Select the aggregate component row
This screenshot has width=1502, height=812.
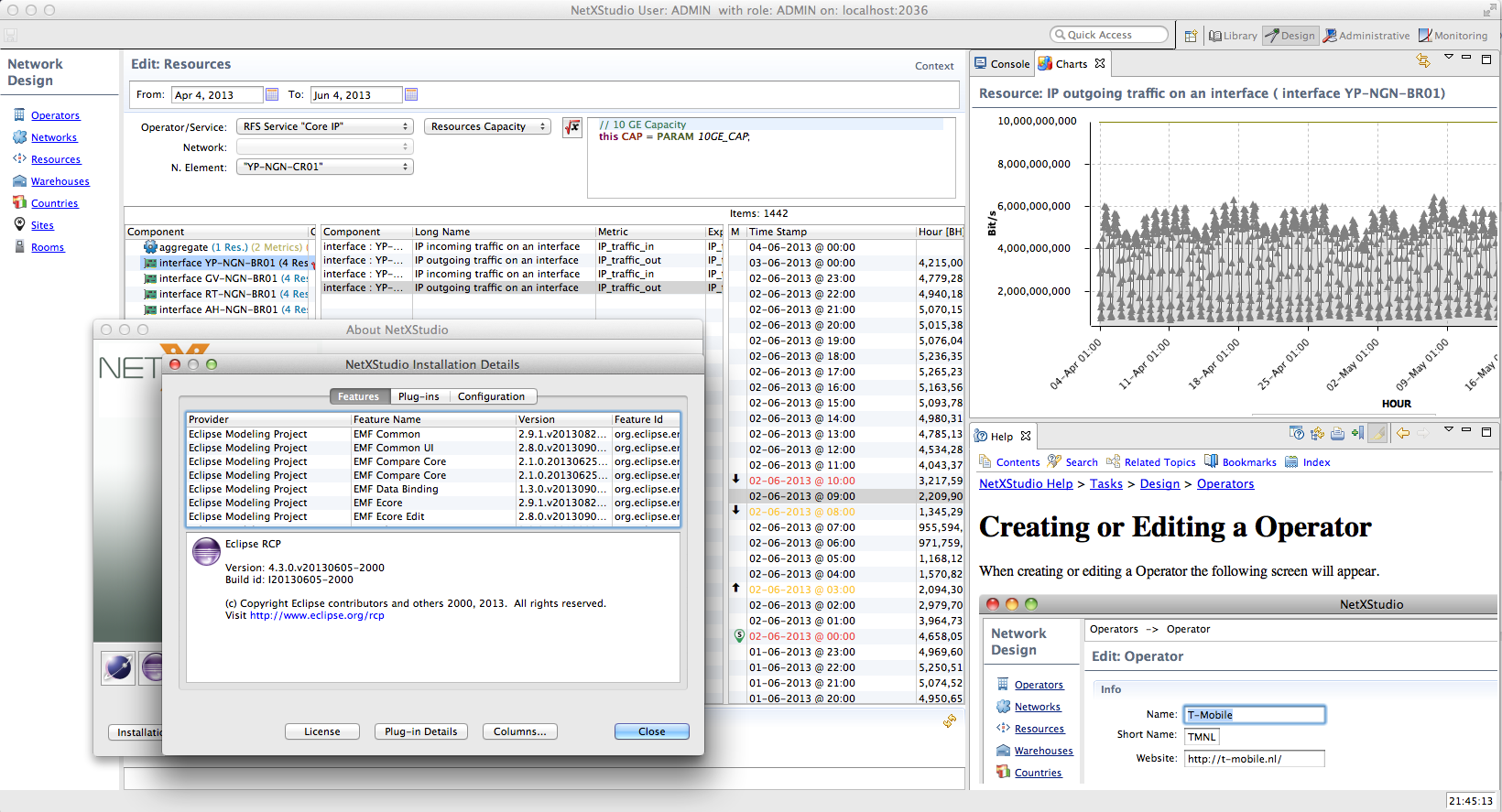(220, 247)
